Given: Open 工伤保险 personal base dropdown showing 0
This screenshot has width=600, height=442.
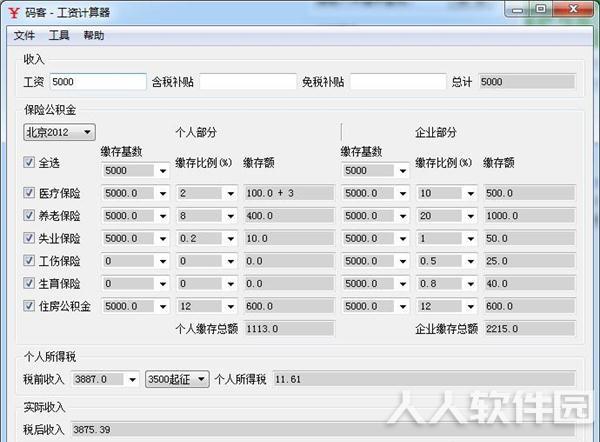Looking at the screenshot, I should point(135,261).
